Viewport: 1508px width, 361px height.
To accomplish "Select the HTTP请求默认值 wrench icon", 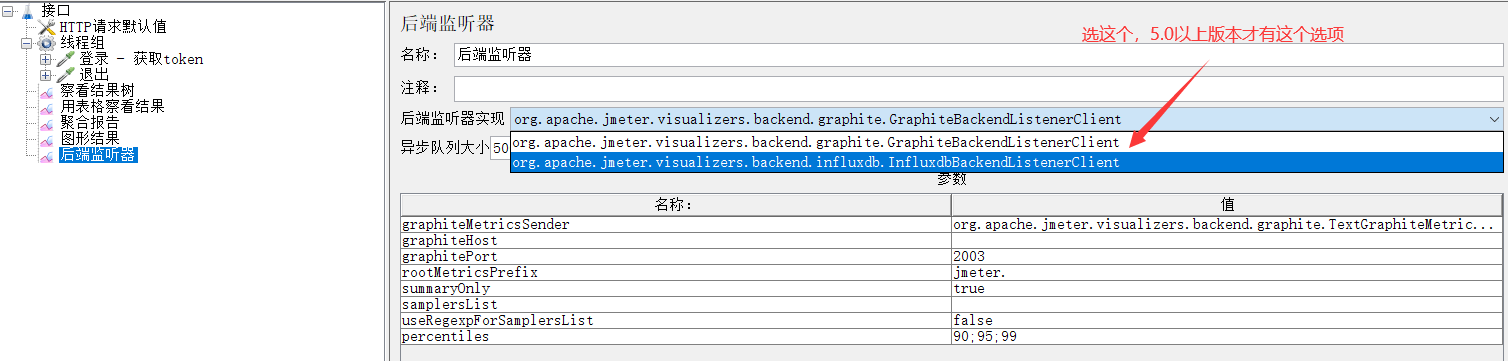I will [x=47, y=27].
